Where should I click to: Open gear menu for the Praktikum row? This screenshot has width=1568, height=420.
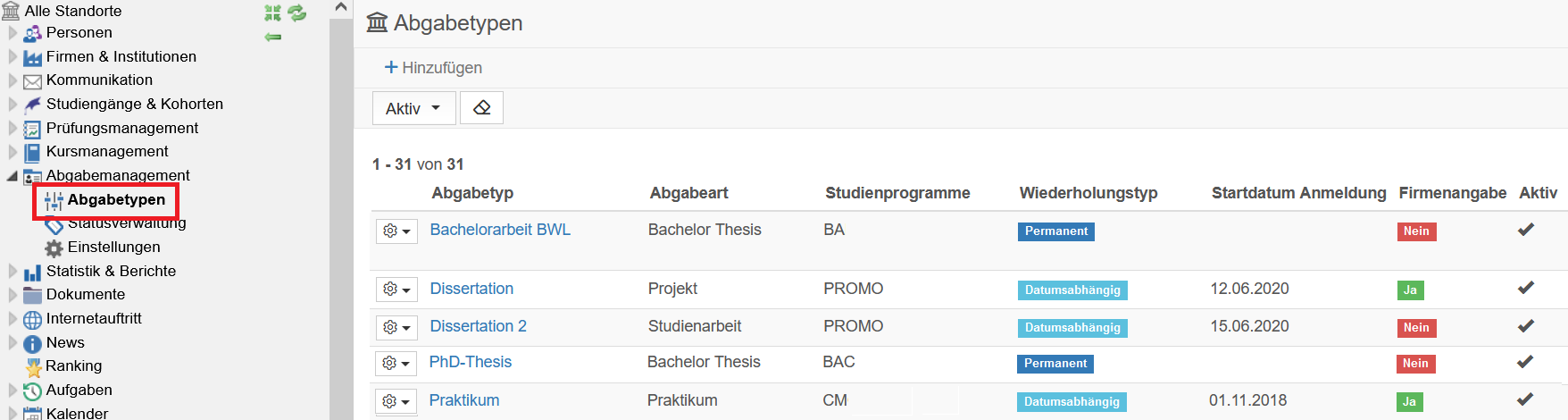tap(396, 401)
